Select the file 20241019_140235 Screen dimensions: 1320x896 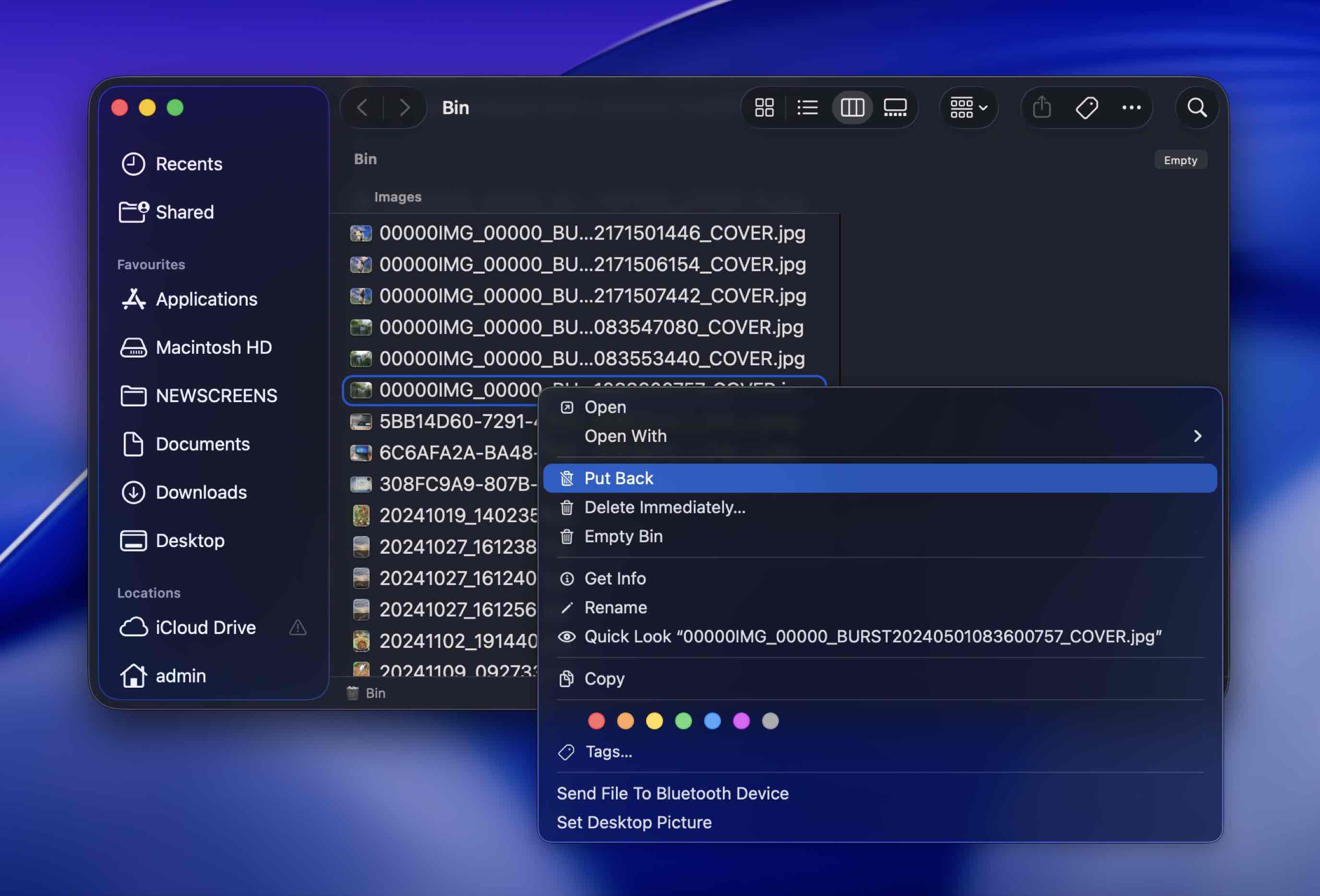[x=441, y=515]
